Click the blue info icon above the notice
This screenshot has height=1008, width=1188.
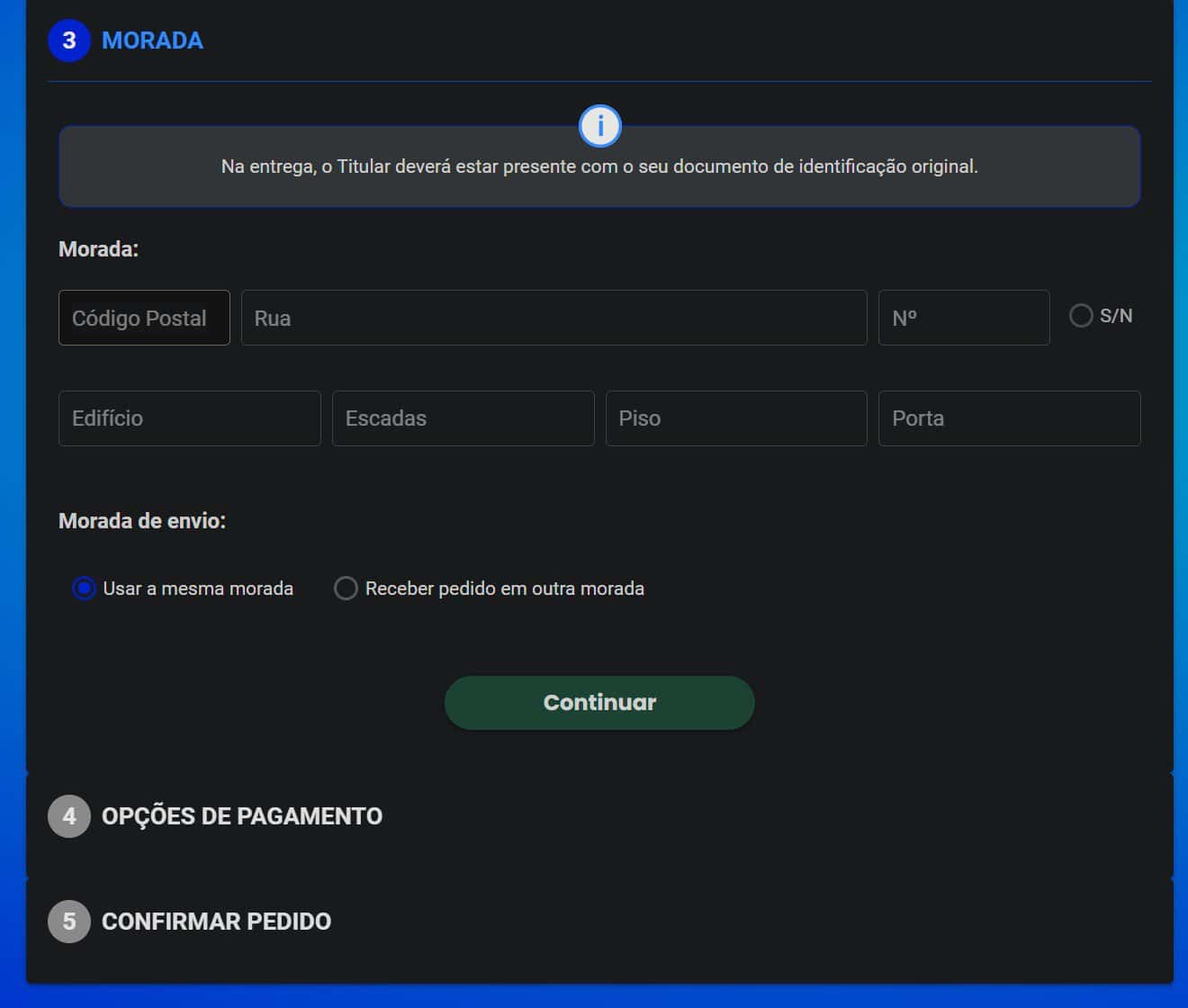599,126
